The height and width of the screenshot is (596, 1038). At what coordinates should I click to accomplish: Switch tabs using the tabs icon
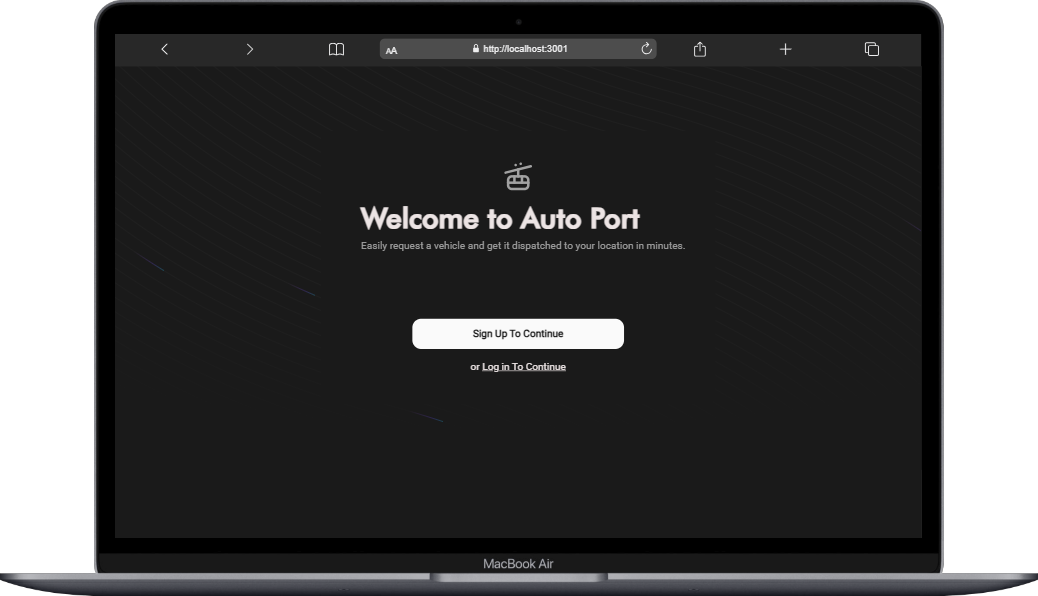click(871, 48)
